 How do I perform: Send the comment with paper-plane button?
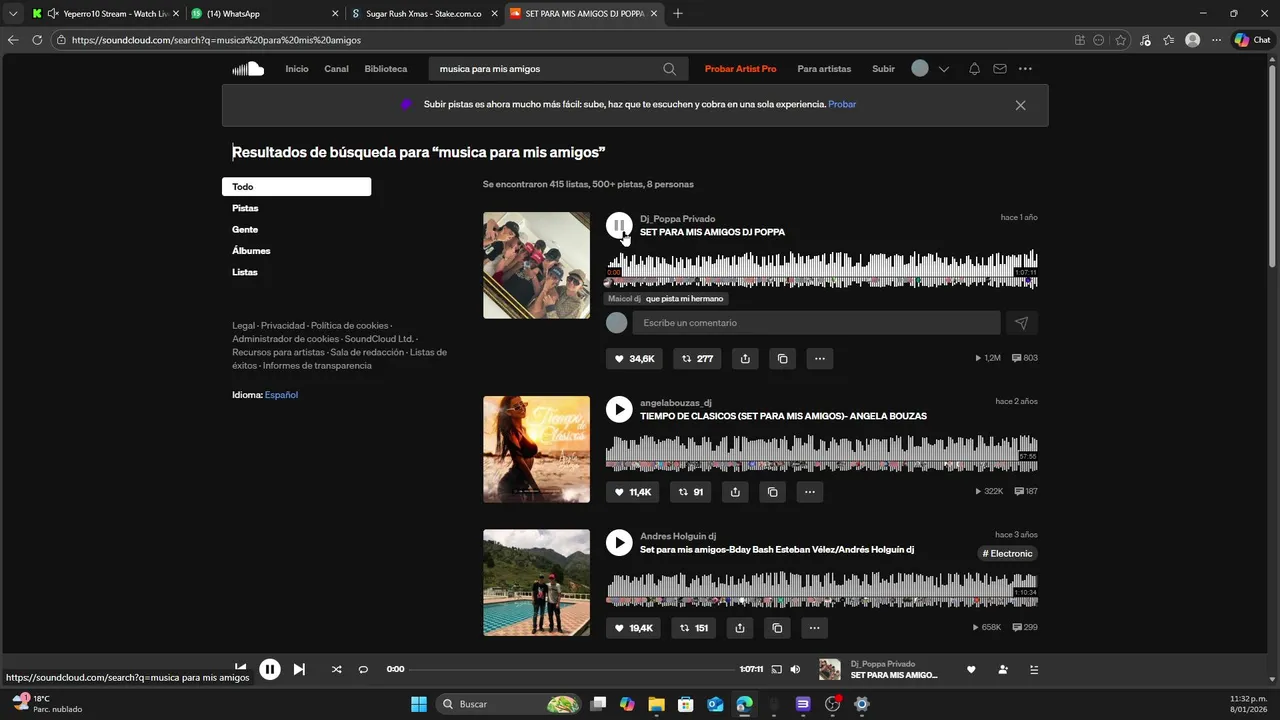tap(1021, 323)
